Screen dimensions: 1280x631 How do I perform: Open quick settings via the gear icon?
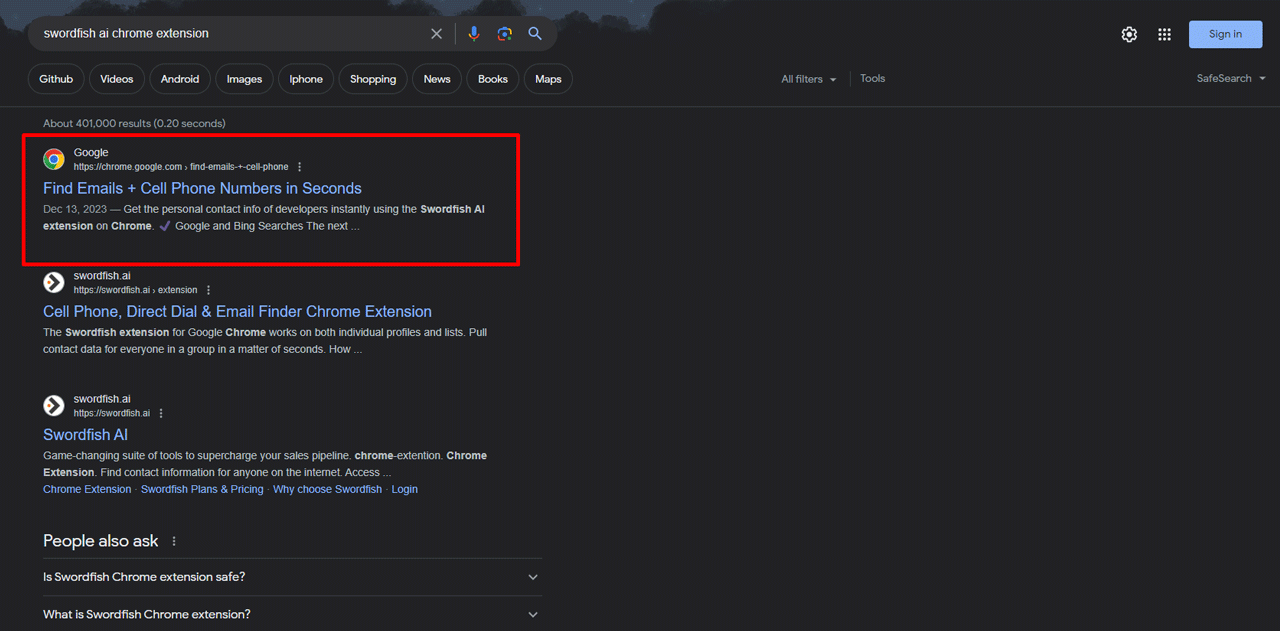pos(1129,33)
